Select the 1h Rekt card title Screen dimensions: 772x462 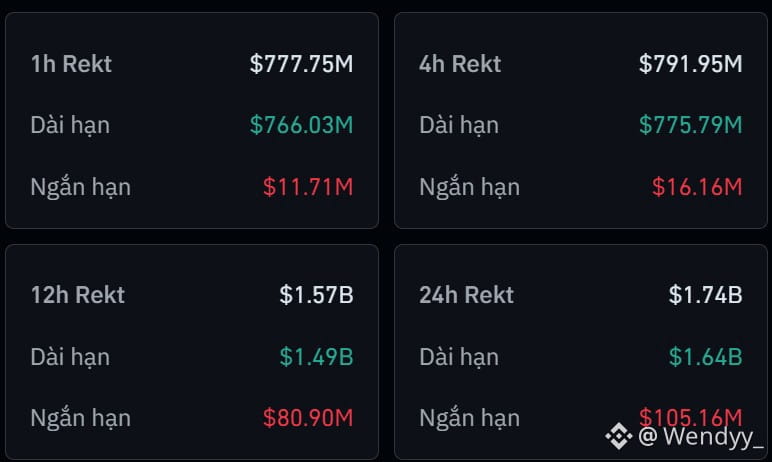(71, 64)
